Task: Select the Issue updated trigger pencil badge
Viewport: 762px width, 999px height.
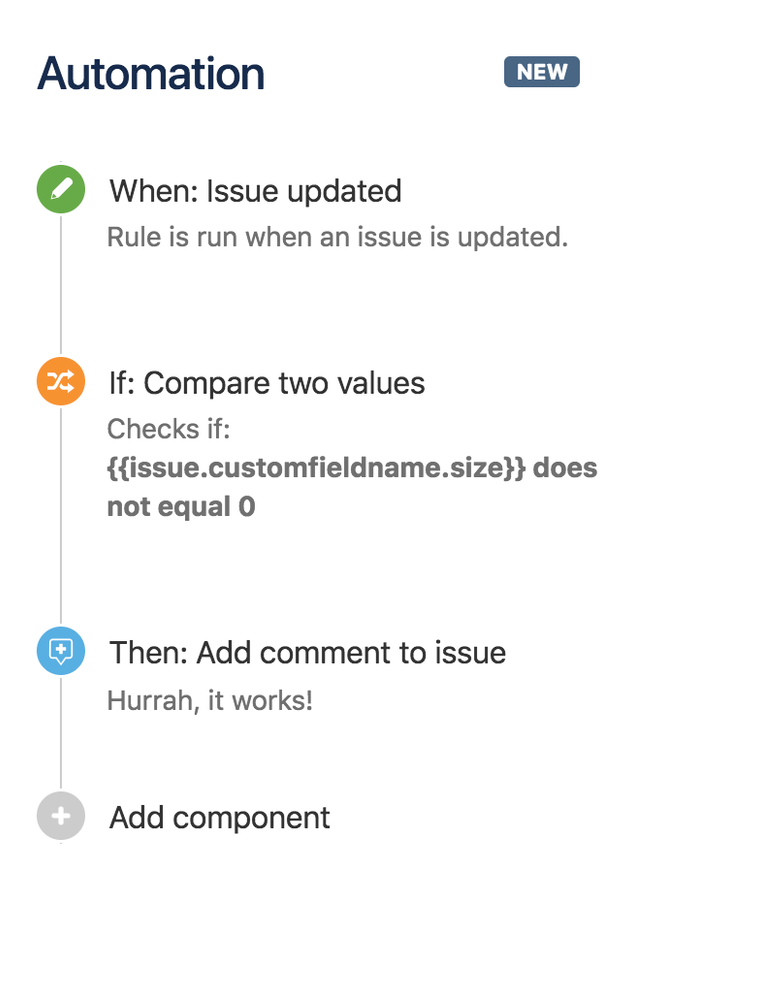Action: (60, 189)
